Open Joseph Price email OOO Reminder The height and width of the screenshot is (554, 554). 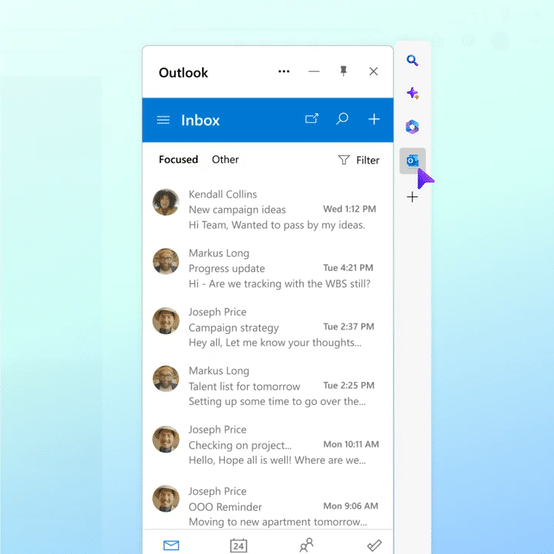(x=268, y=506)
